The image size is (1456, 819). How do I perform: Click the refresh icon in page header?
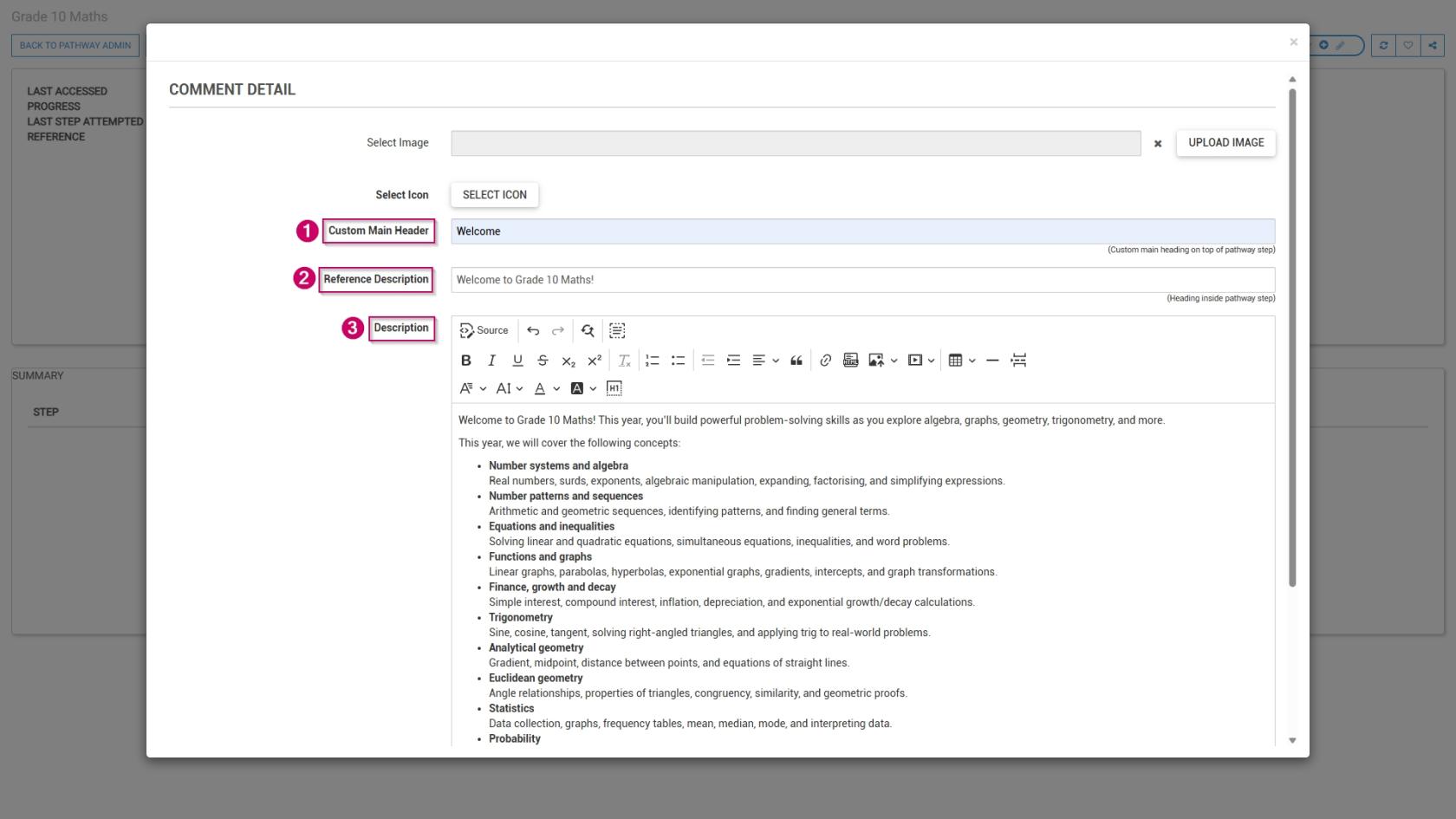tap(1383, 45)
